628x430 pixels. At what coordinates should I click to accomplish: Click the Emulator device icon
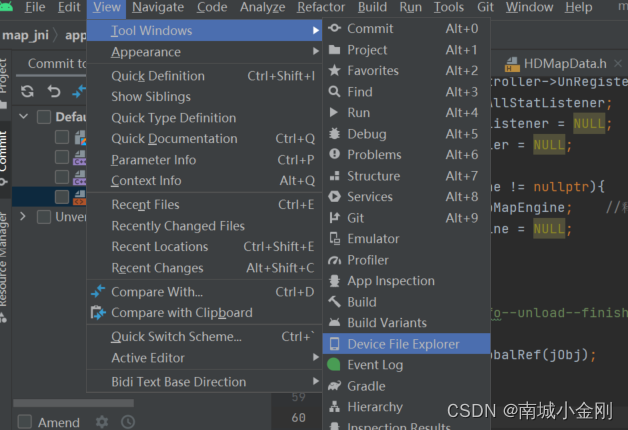tap(334, 239)
